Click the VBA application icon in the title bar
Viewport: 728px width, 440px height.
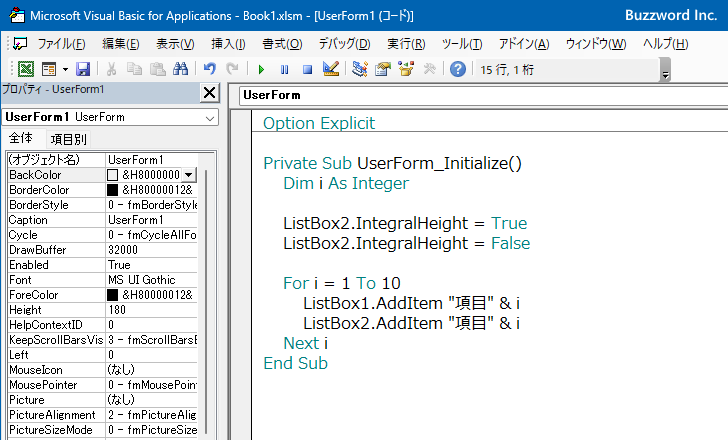coord(17,15)
